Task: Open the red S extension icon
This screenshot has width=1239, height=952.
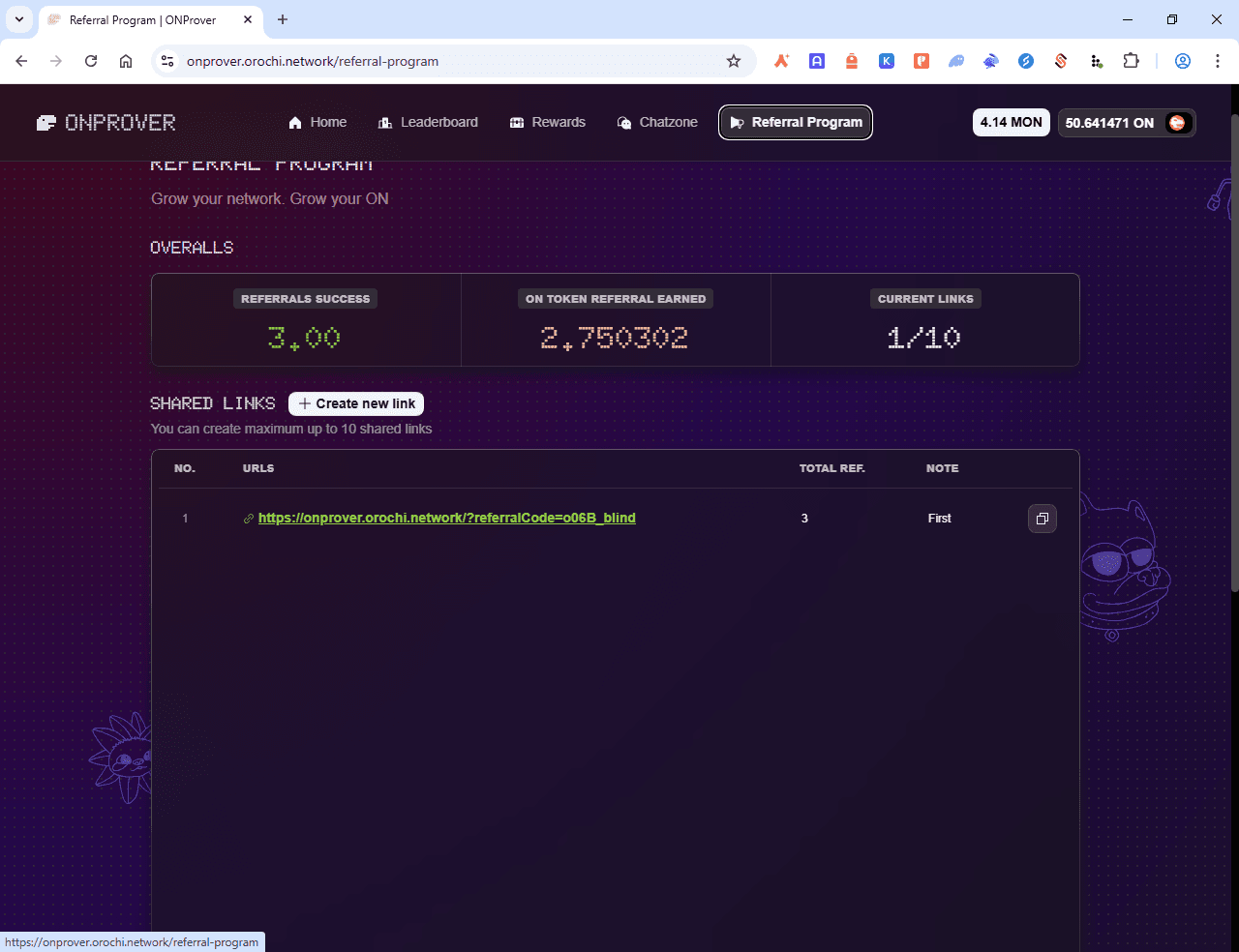Action: tap(1061, 61)
